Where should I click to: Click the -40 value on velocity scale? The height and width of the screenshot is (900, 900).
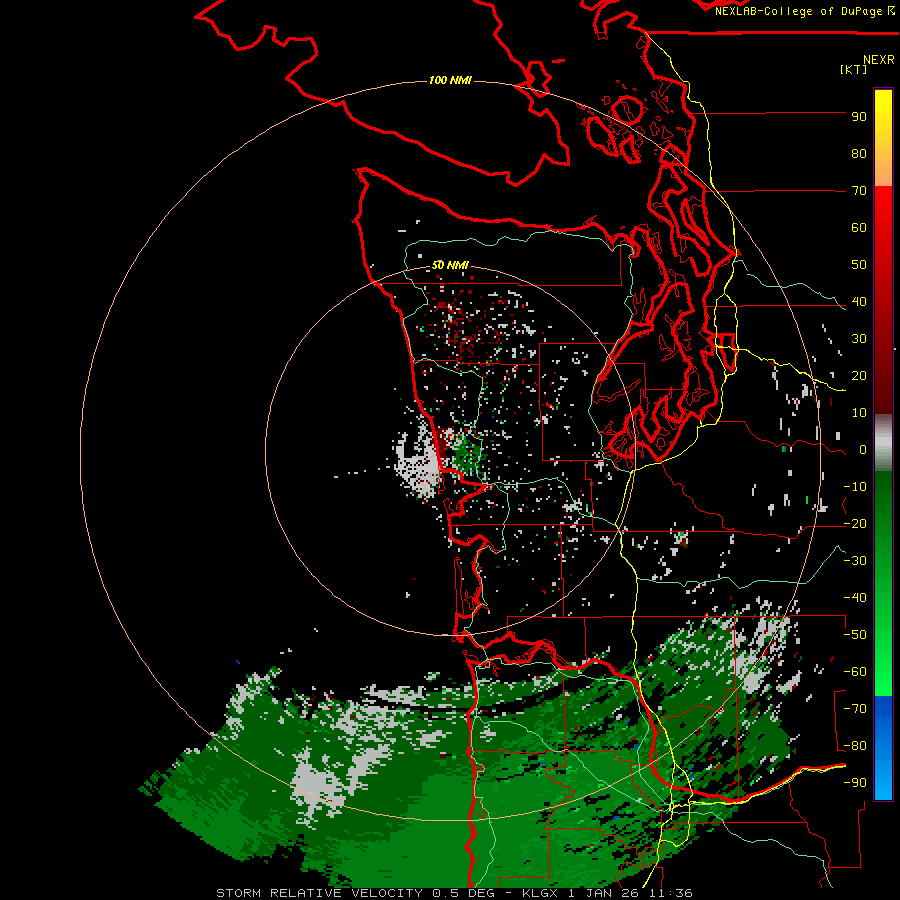(855, 598)
